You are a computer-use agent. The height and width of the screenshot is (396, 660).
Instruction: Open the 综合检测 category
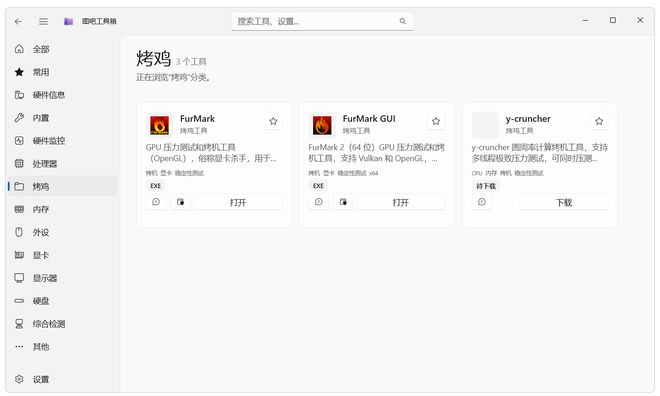[62, 324]
